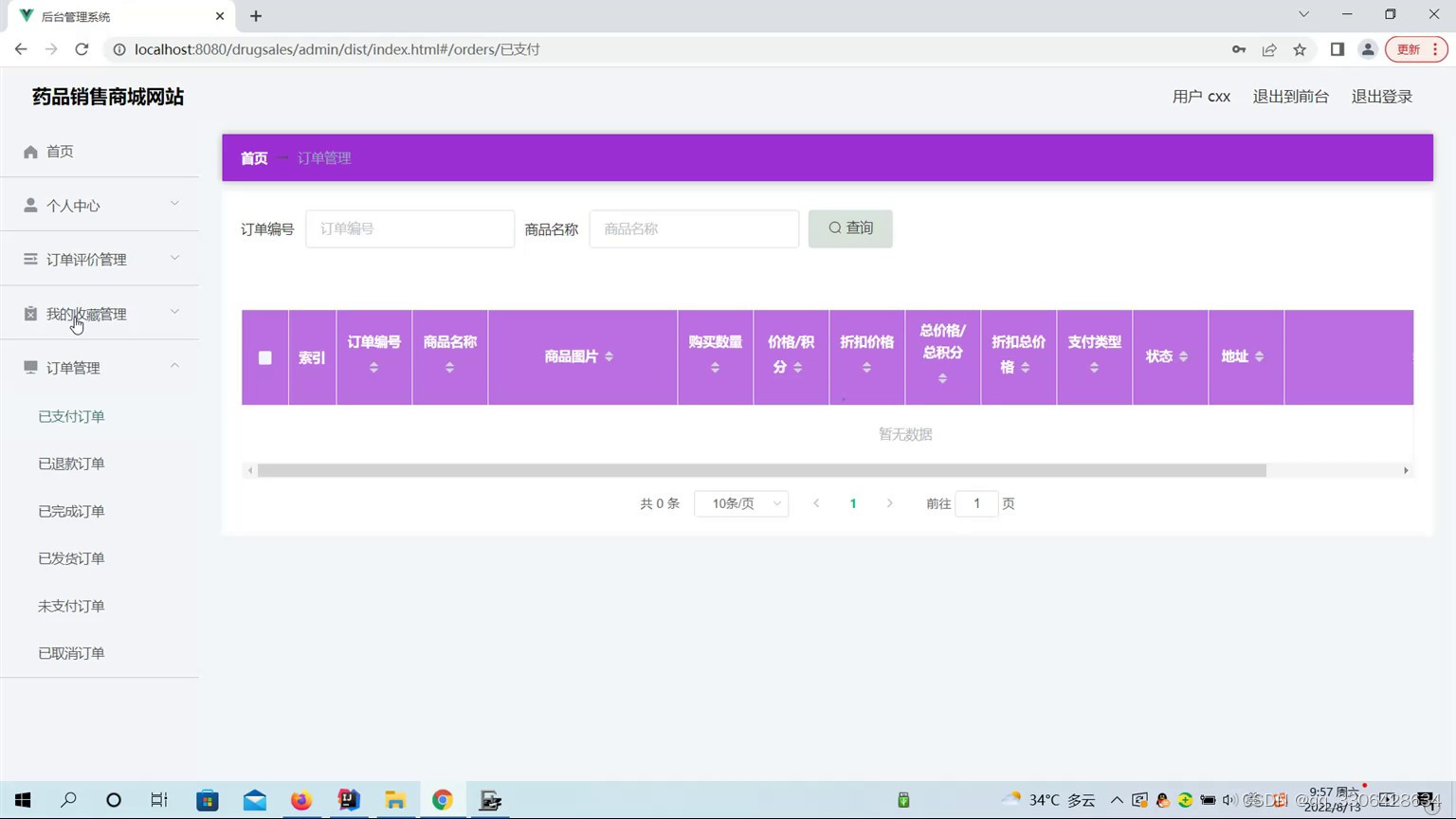
Task: Click the 更新 Chrome update button
Action: tap(1416, 49)
